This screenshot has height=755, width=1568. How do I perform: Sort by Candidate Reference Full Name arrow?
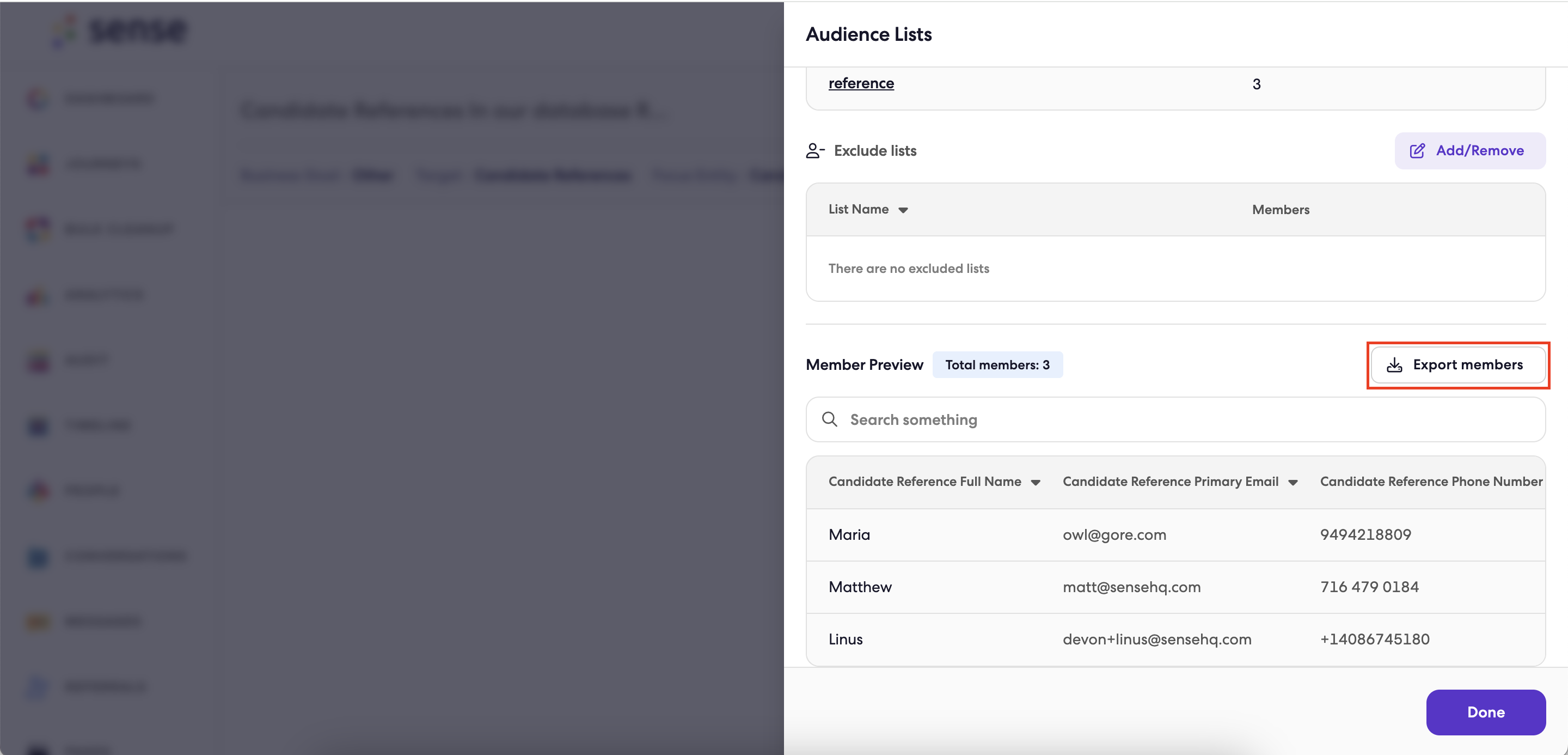tap(1036, 482)
